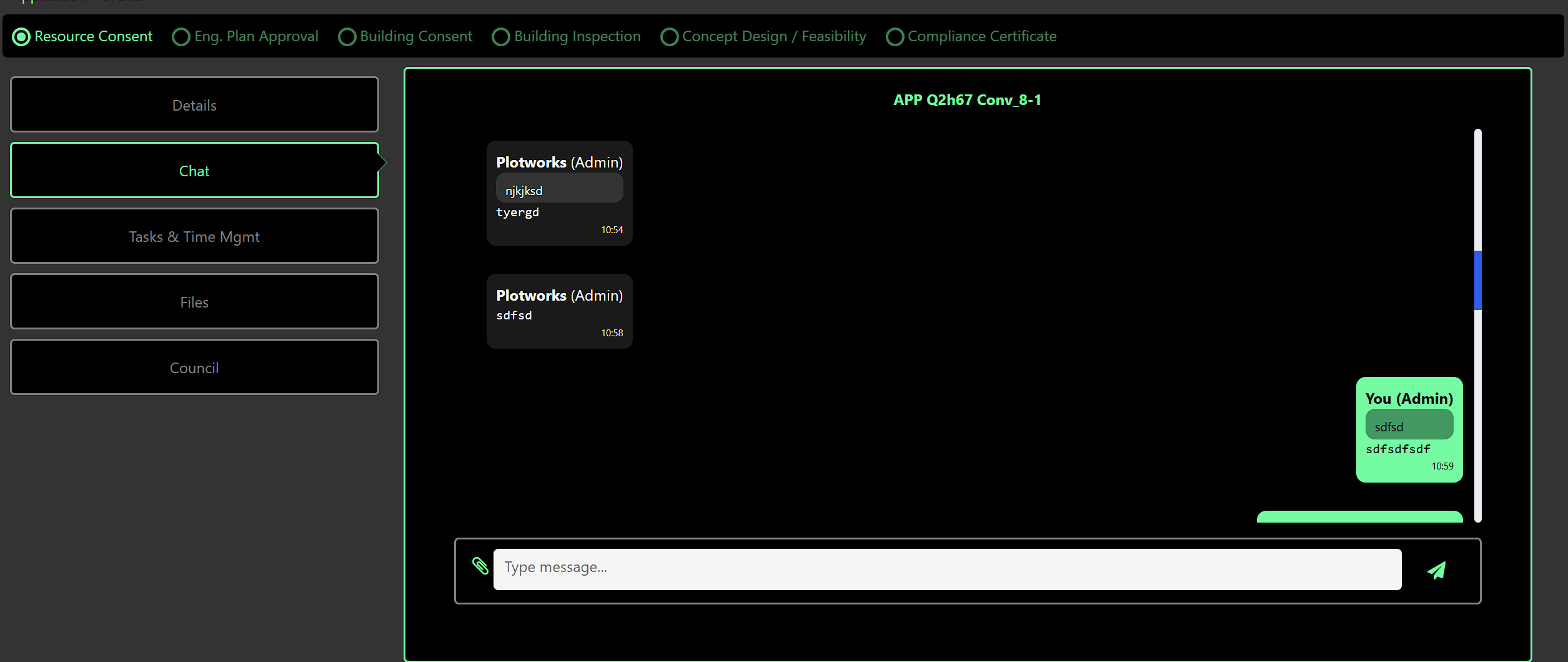Click the paperclip attachment icon

[480, 566]
